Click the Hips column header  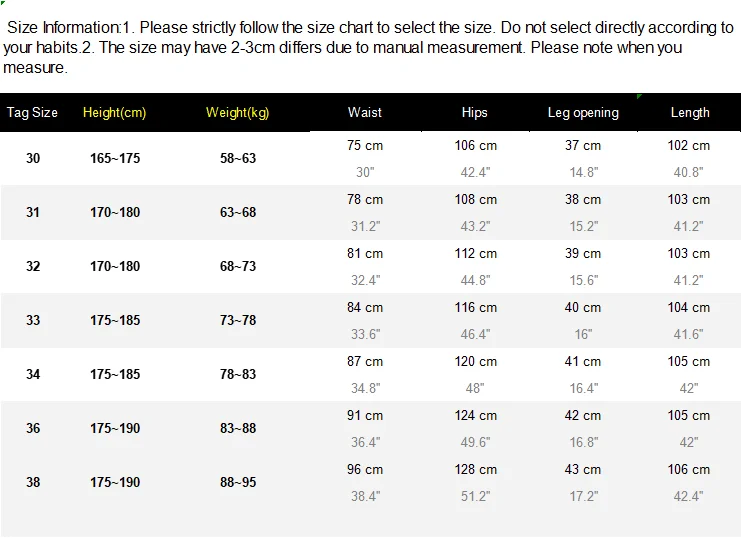coord(474,113)
